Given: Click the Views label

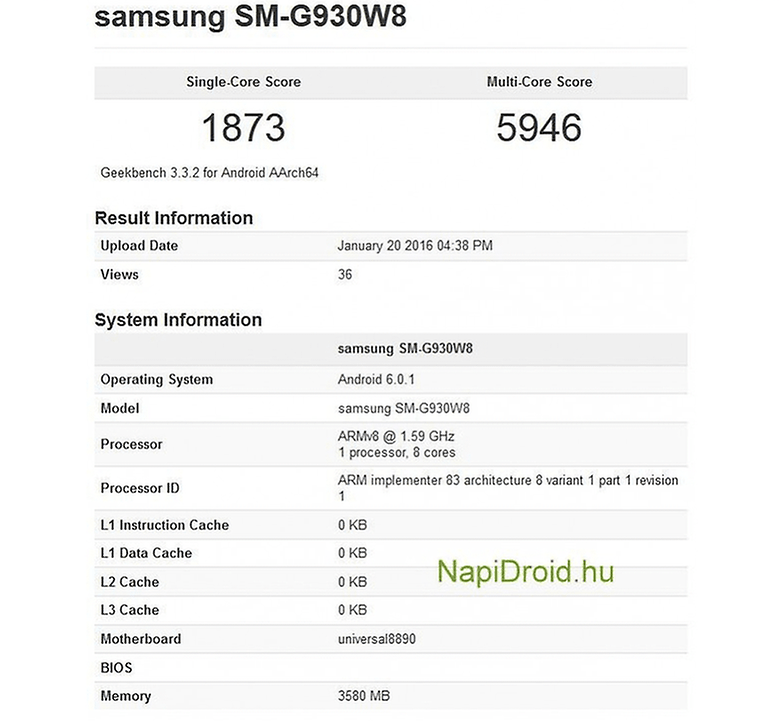Looking at the screenshot, I should pyautogui.click(x=119, y=275).
